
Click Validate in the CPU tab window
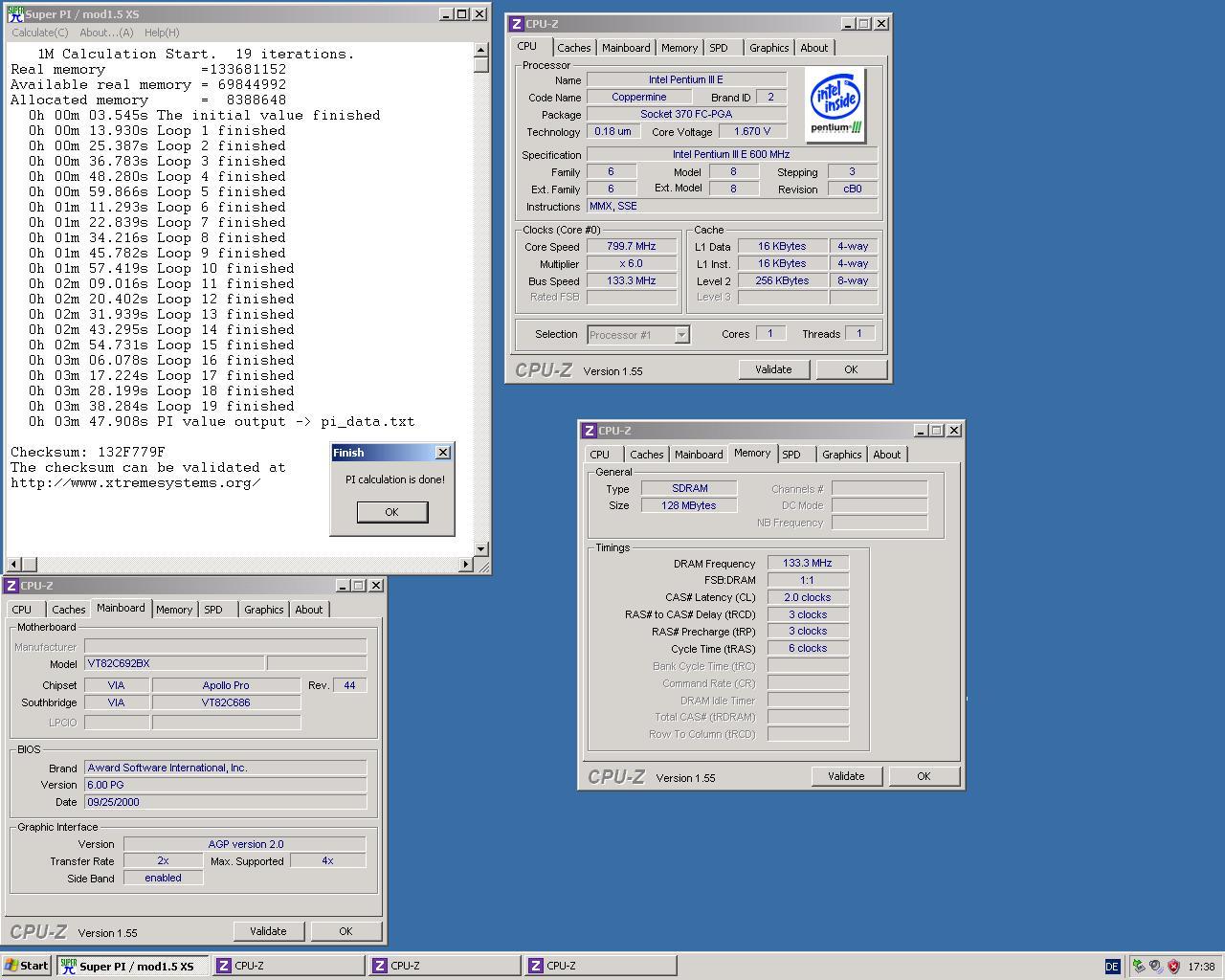coord(773,369)
